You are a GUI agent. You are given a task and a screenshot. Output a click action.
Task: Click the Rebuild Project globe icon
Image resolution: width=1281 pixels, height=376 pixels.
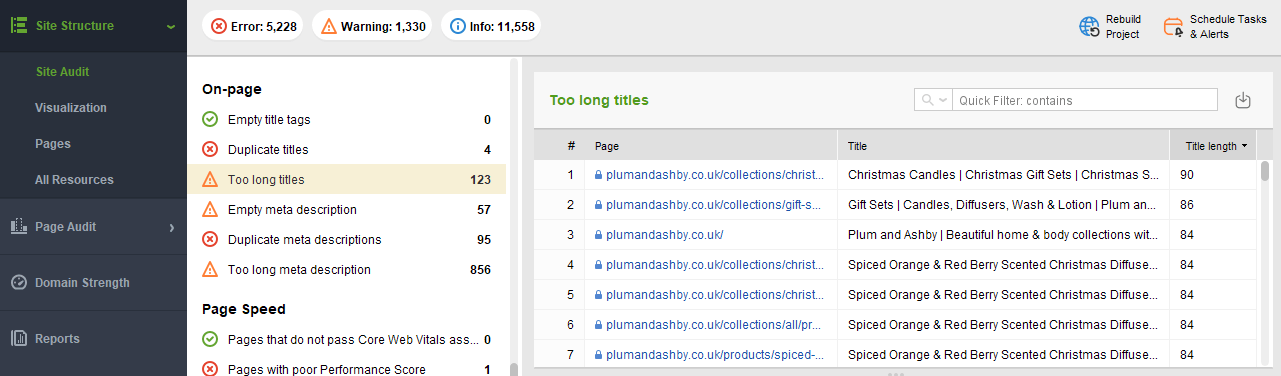coord(1089,27)
